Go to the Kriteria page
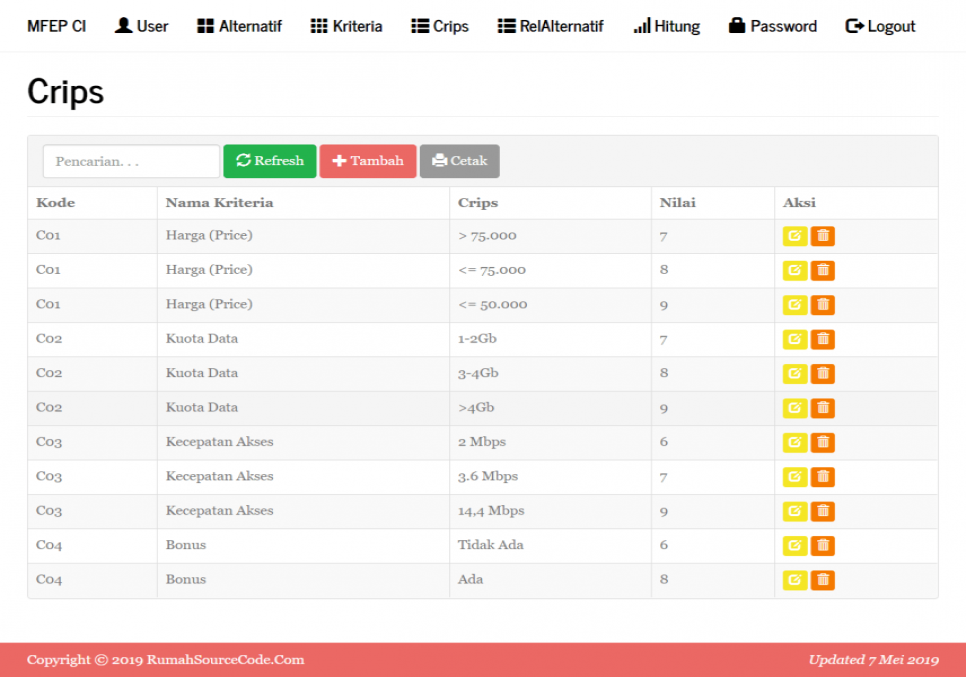The width and height of the screenshot is (966, 677). click(346, 26)
